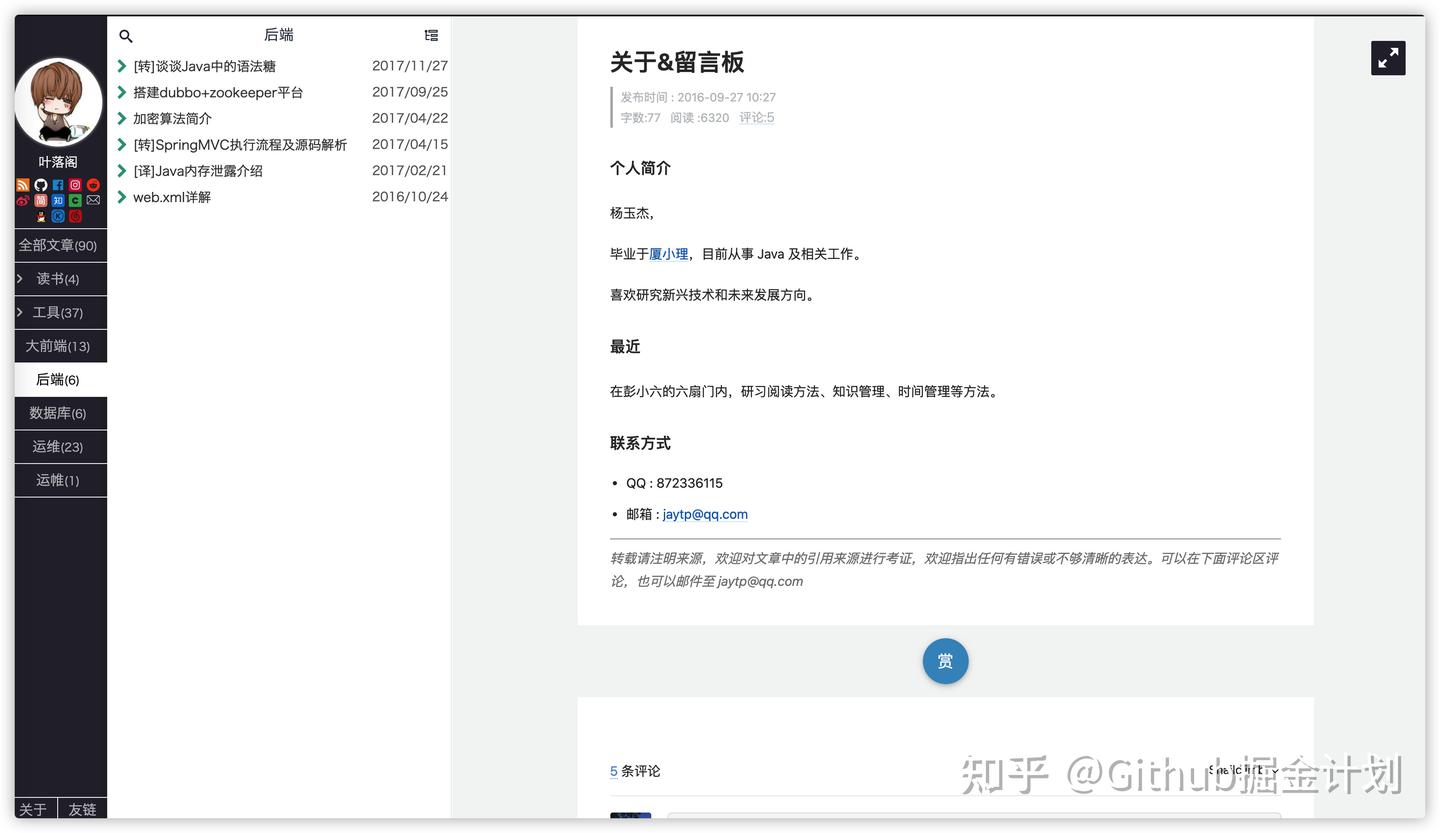Open the RSS feed icon
Screen dimensions: 1440x833
(x=23, y=184)
